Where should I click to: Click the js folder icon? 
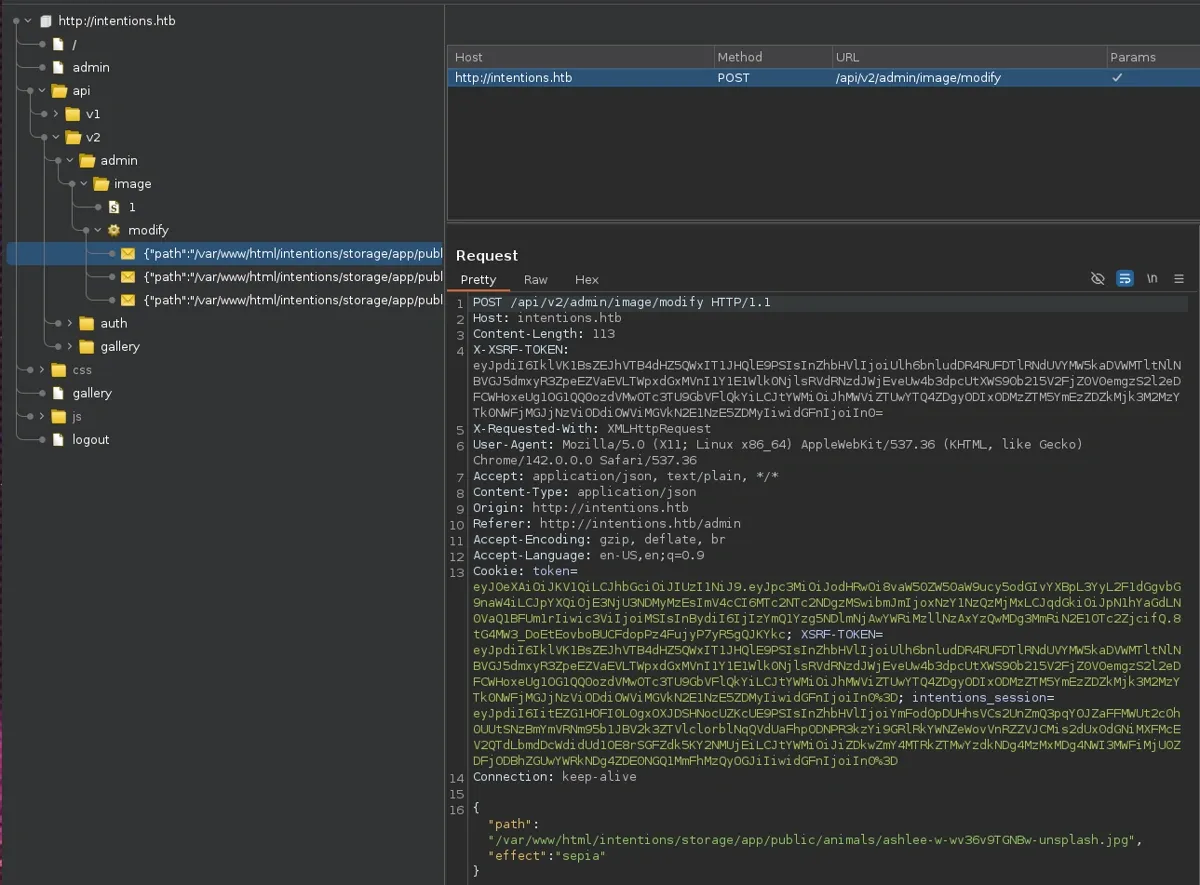[x=59, y=416]
